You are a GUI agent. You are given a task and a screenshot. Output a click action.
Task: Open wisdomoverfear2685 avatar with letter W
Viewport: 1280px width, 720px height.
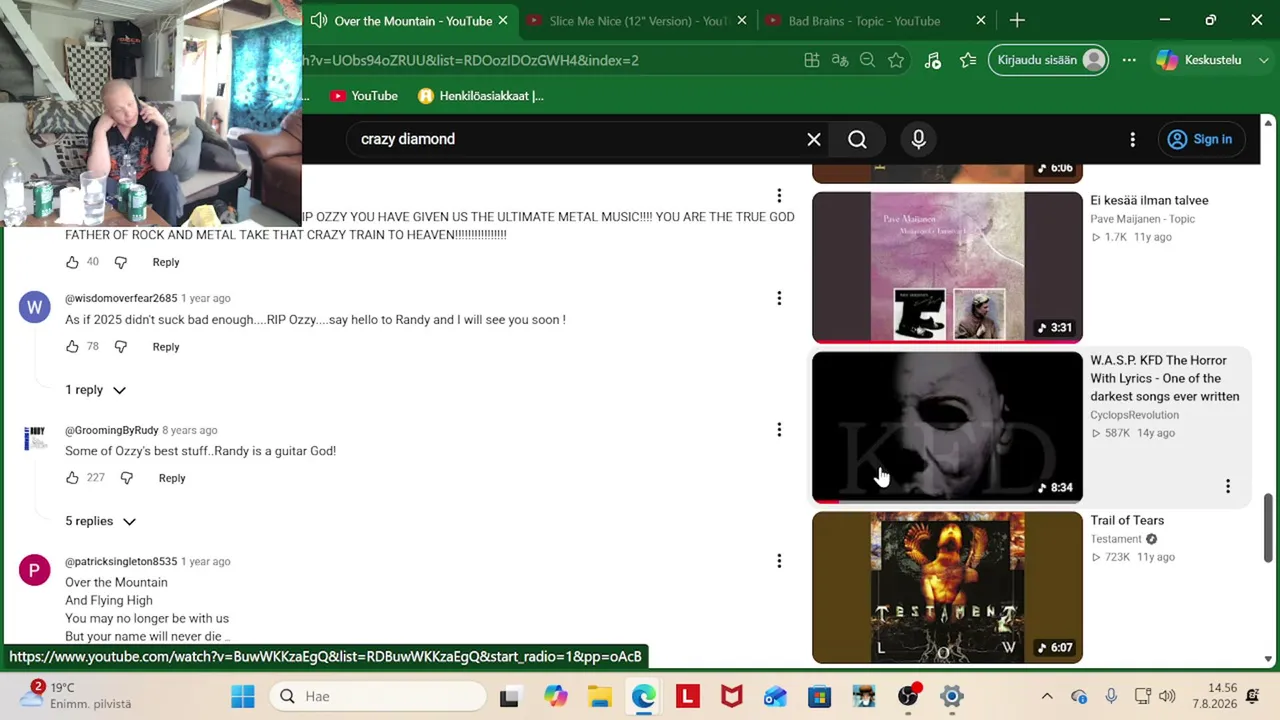(x=35, y=307)
